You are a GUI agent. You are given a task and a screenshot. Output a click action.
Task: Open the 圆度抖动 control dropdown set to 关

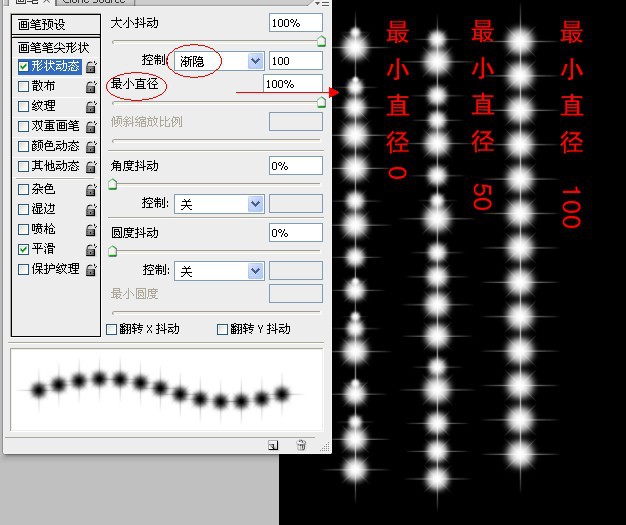[219, 271]
